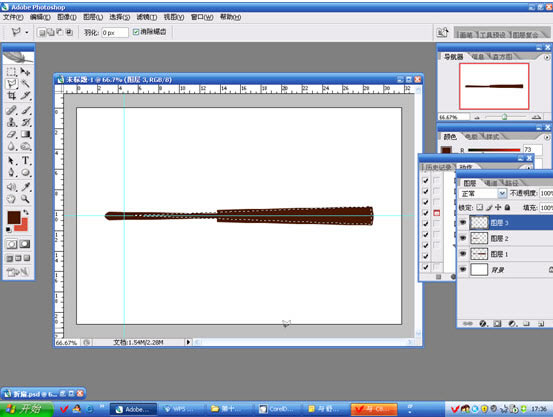Select the Move tool

pyautogui.click(x=25, y=72)
